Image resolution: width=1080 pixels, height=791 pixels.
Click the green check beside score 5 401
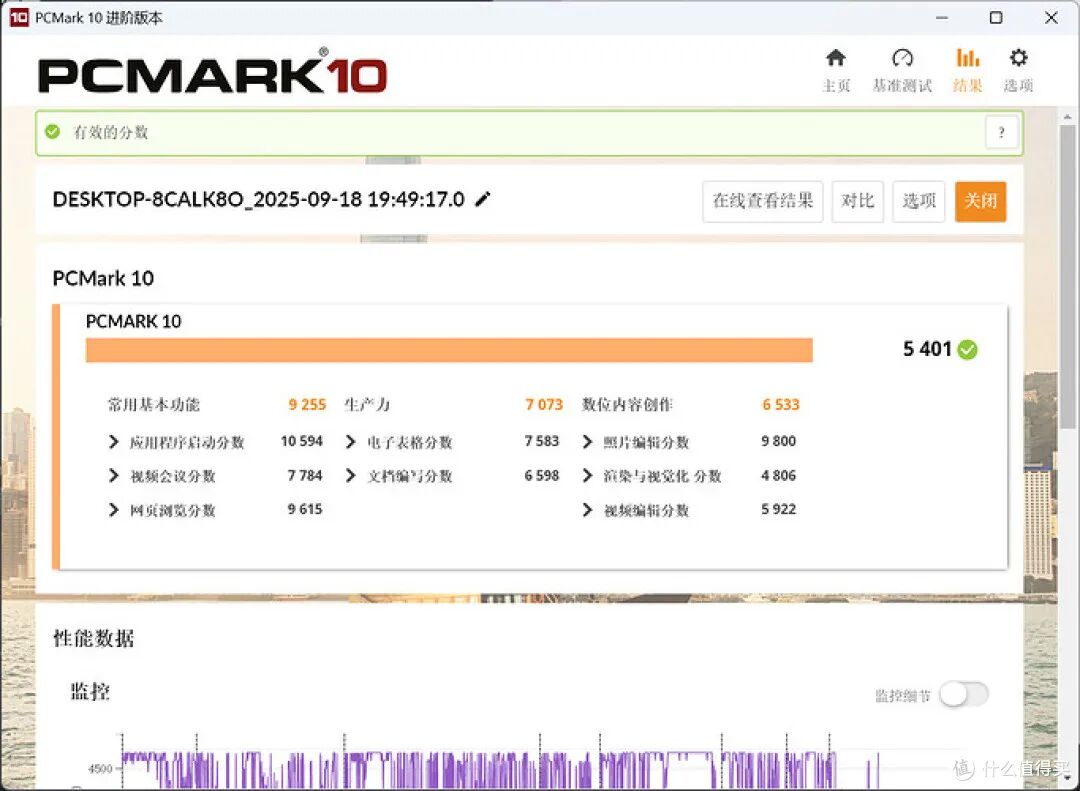(967, 349)
